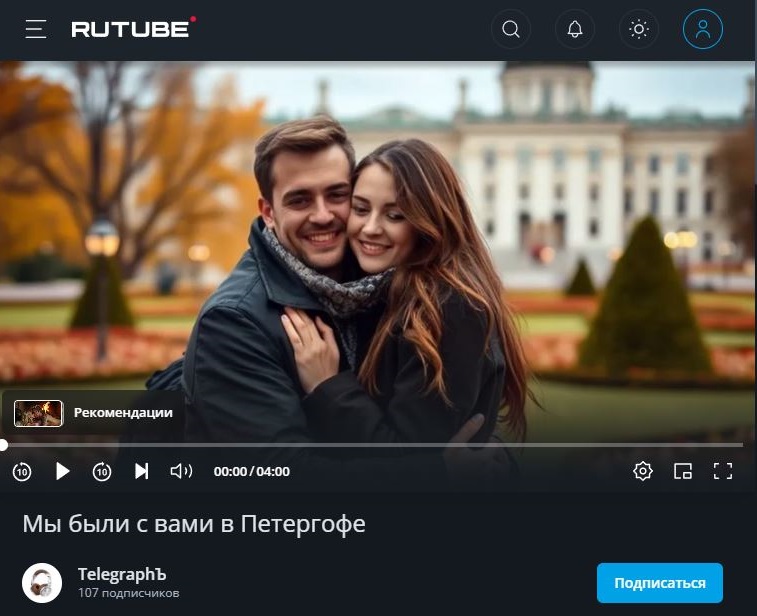The image size is (757, 616).
Task: Enable picture-in-picture mode
Action: pyautogui.click(x=683, y=471)
